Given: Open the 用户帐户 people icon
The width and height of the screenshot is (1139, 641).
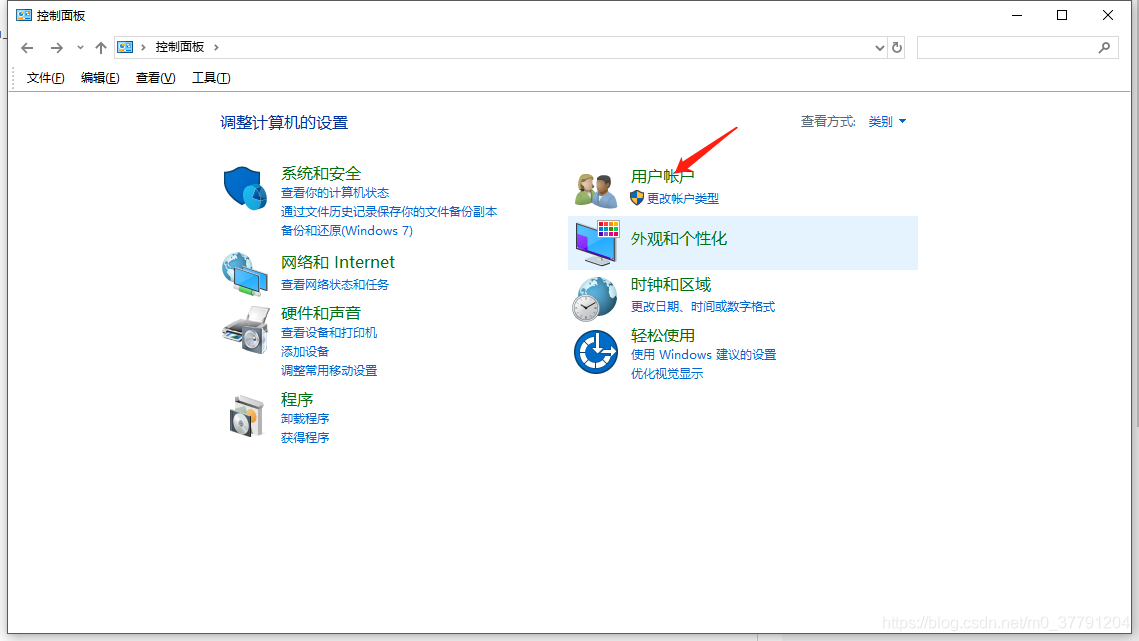Looking at the screenshot, I should click(596, 190).
